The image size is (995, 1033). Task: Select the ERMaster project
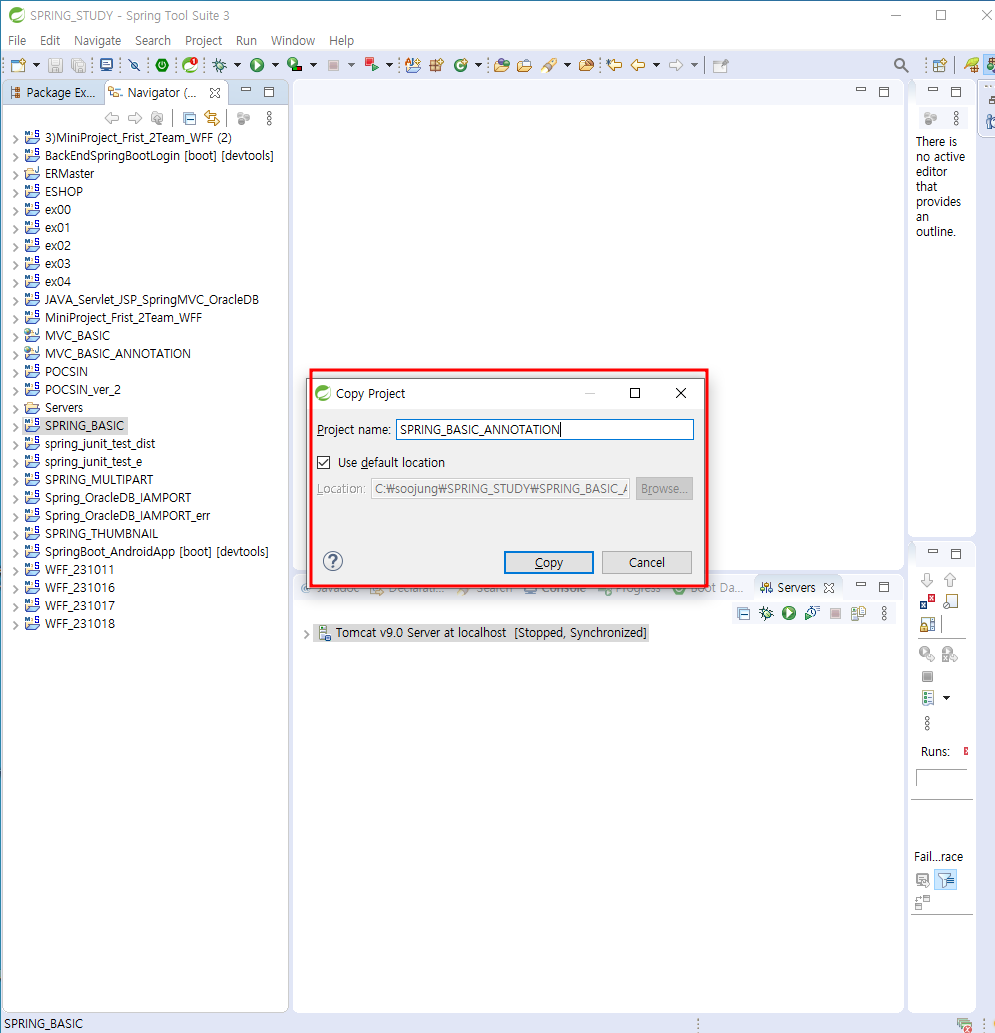point(69,174)
